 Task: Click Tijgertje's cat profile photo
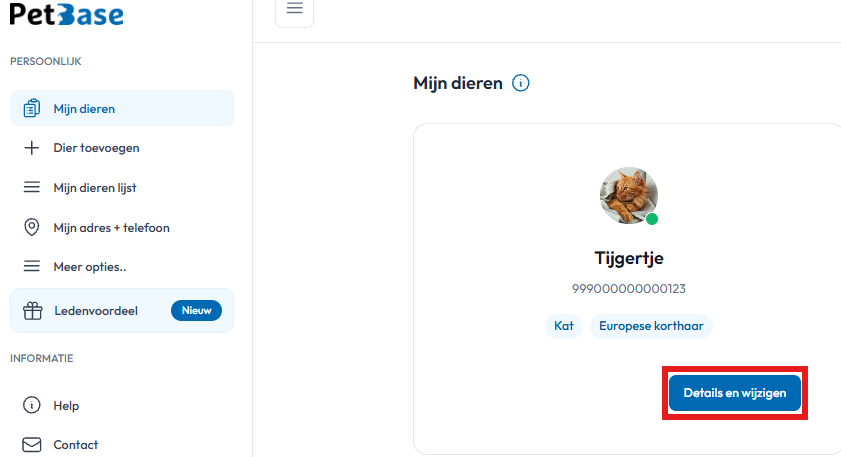point(629,195)
